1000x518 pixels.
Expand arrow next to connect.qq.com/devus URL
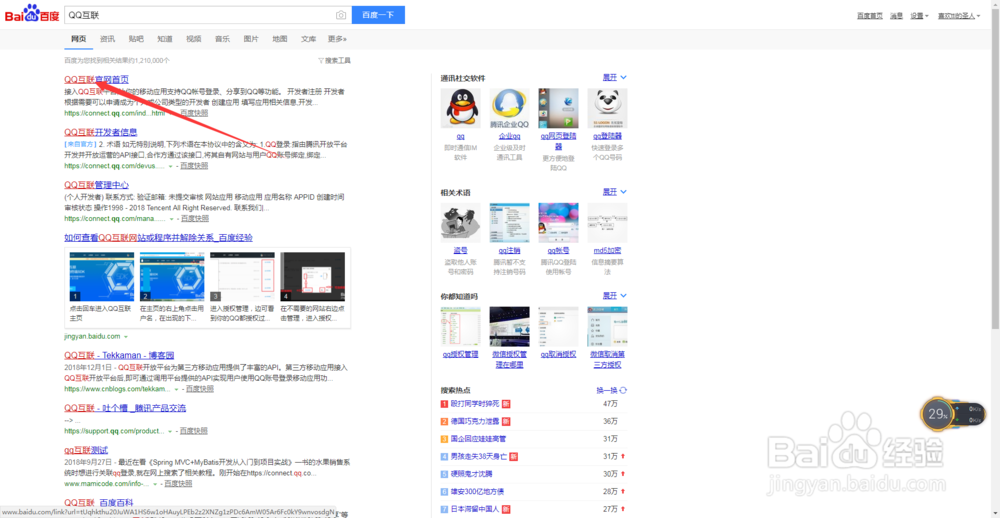click(x=170, y=166)
